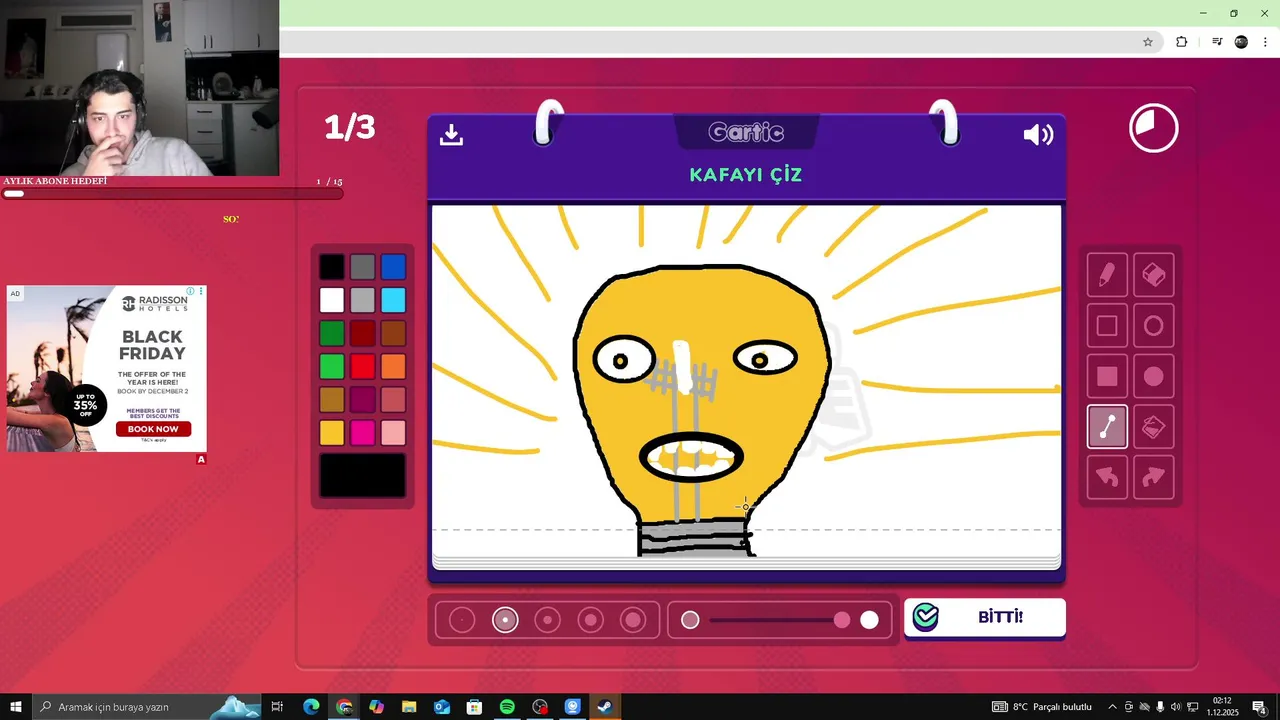Select the paint bucket fill tool
1280x720 pixels.
tap(1153, 427)
